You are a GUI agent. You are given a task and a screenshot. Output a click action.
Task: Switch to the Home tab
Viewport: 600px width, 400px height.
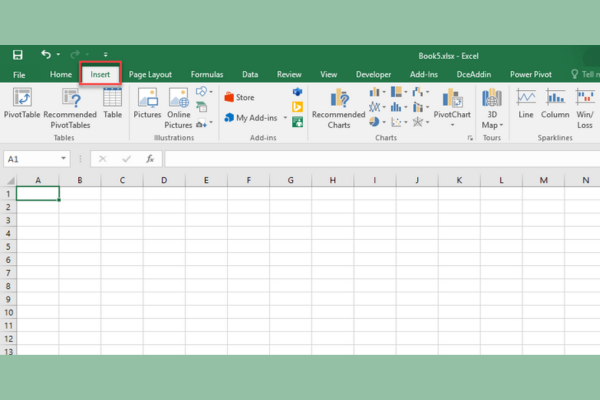(60, 74)
